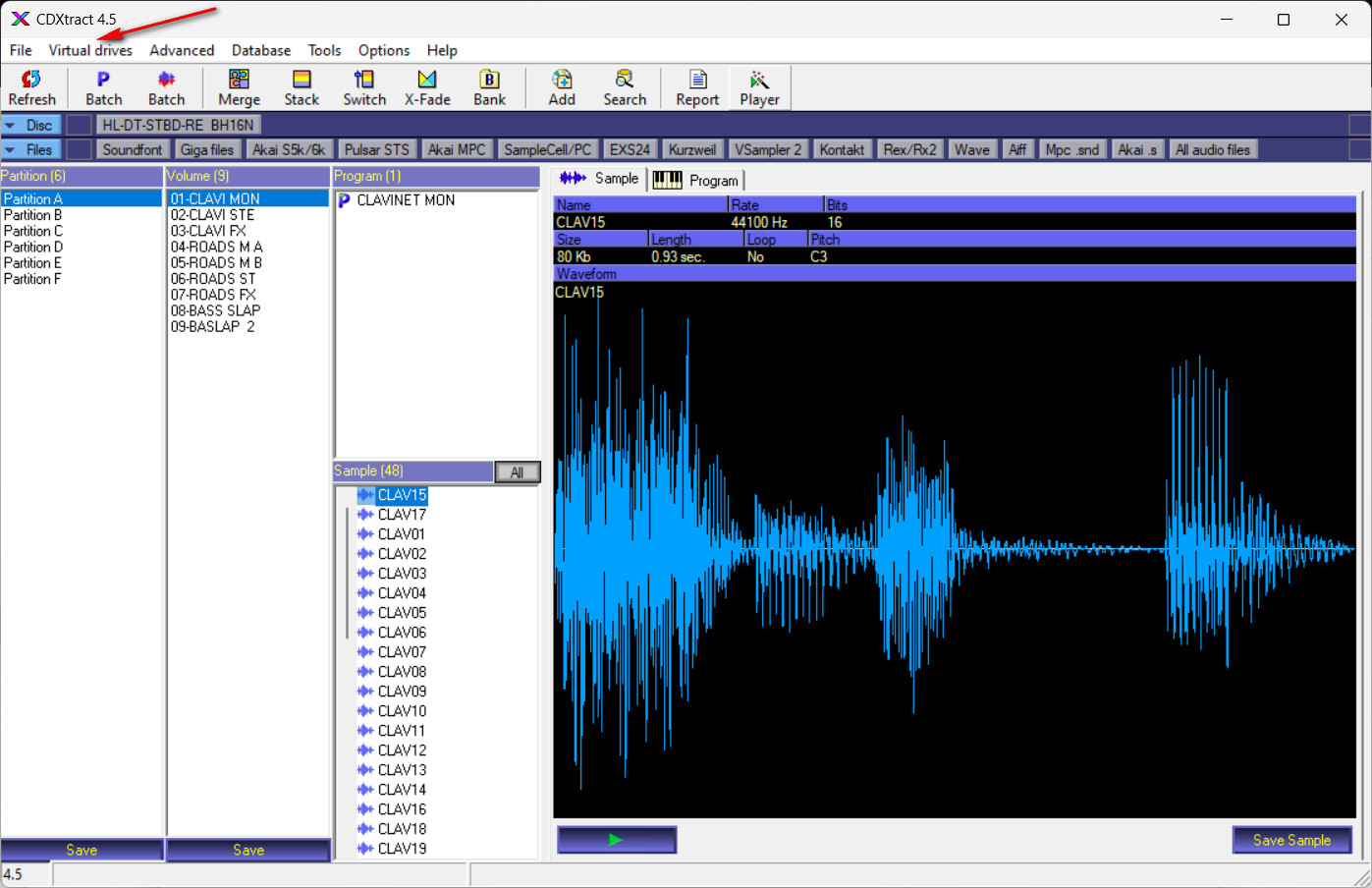Screen dimensions: 1372x888
Task: Open the Database menu
Action: click(261, 50)
